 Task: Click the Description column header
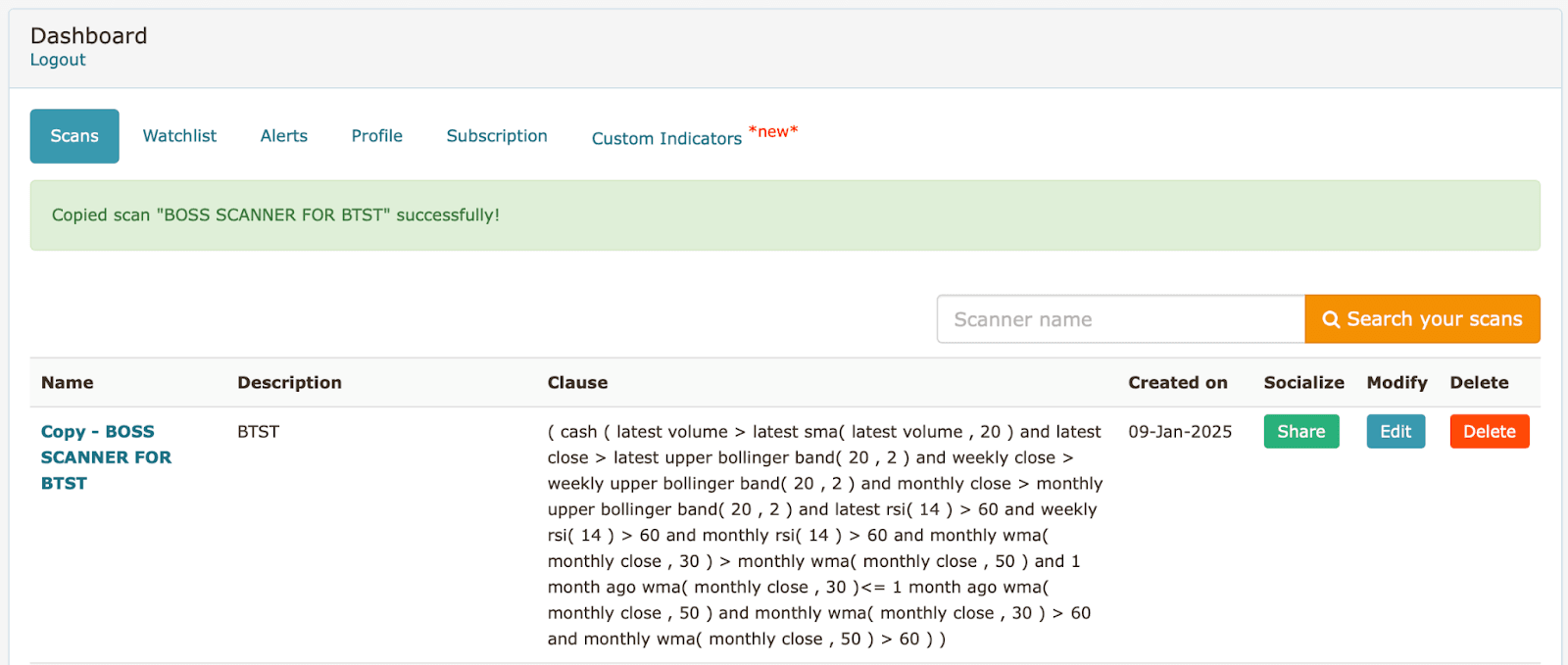tap(289, 383)
